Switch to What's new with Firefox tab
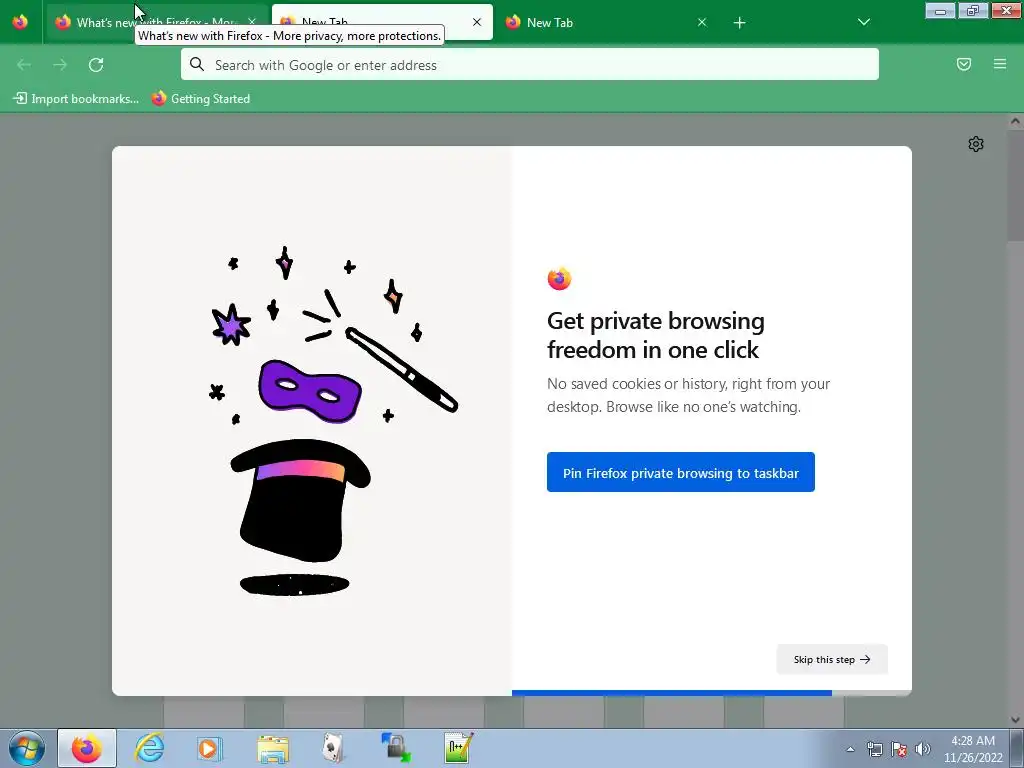The width and height of the screenshot is (1024, 768). pyautogui.click(x=157, y=22)
